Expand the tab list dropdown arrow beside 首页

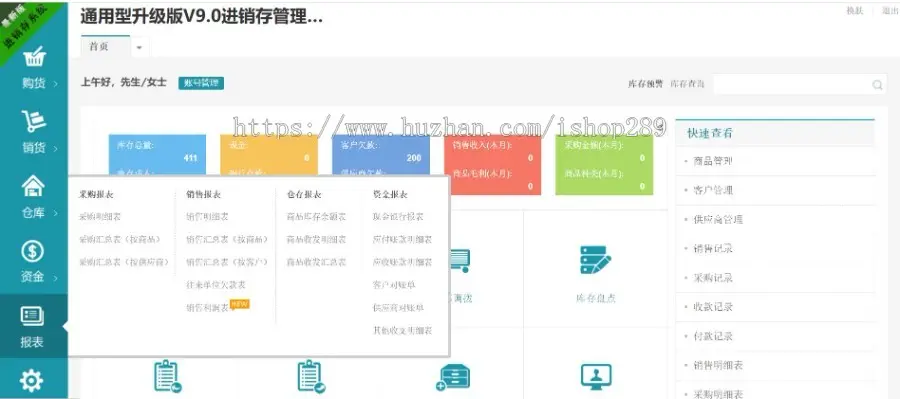click(139, 48)
